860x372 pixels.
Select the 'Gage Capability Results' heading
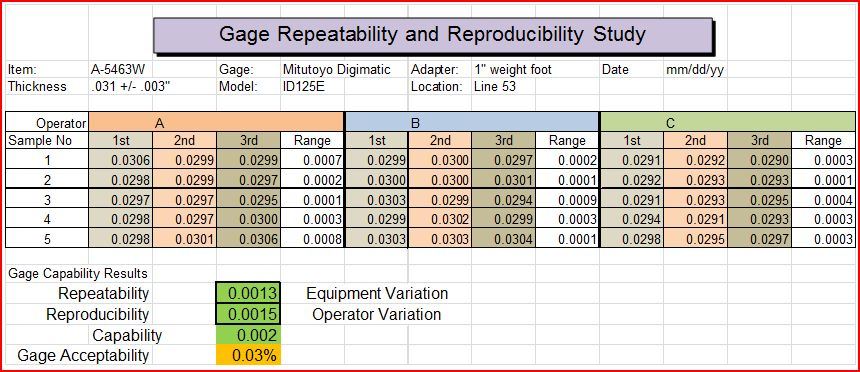point(77,273)
